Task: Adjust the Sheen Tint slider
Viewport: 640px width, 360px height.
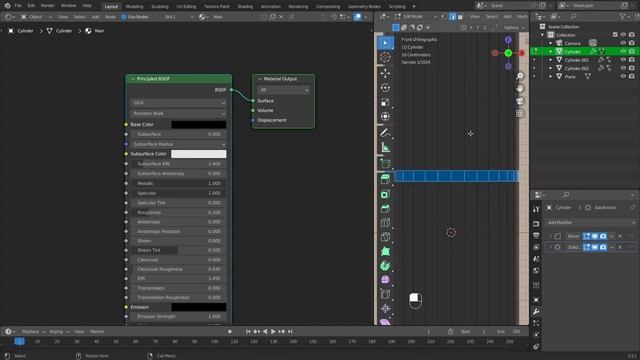Action: point(178,250)
